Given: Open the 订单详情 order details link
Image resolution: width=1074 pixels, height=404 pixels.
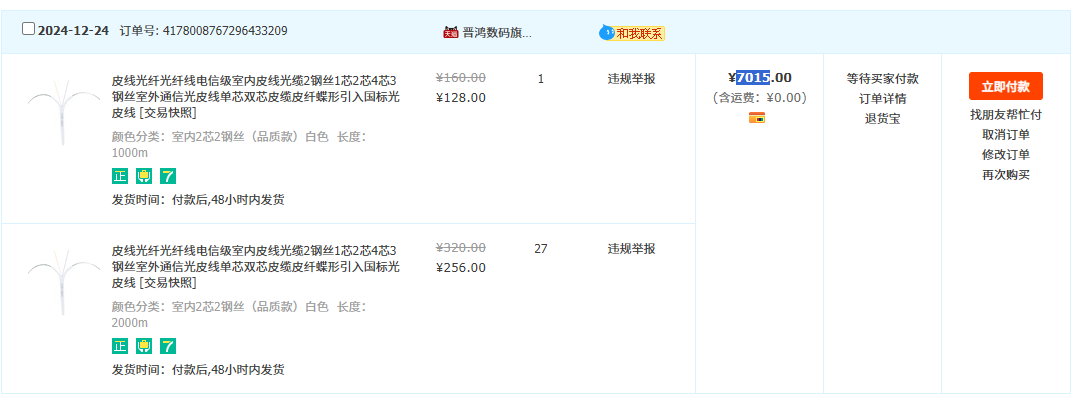Looking at the screenshot, I should coord(882,98).
